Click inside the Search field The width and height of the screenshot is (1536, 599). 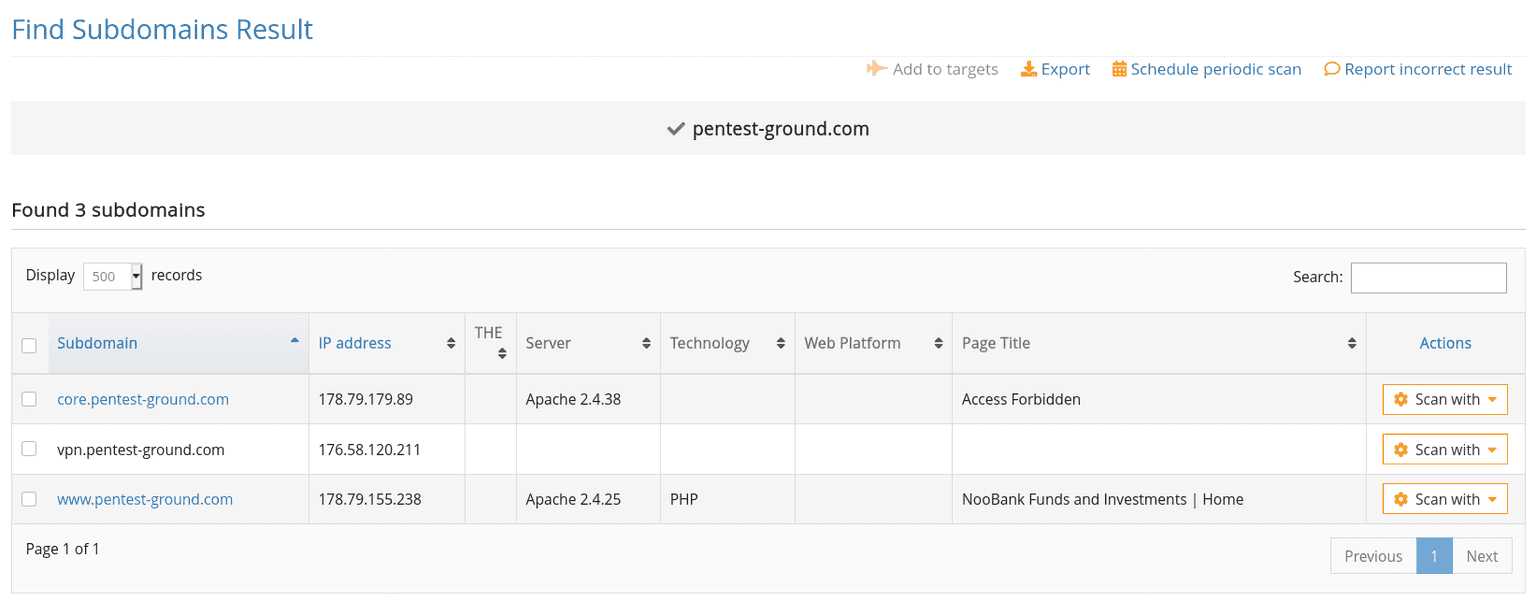[1428, 277]
